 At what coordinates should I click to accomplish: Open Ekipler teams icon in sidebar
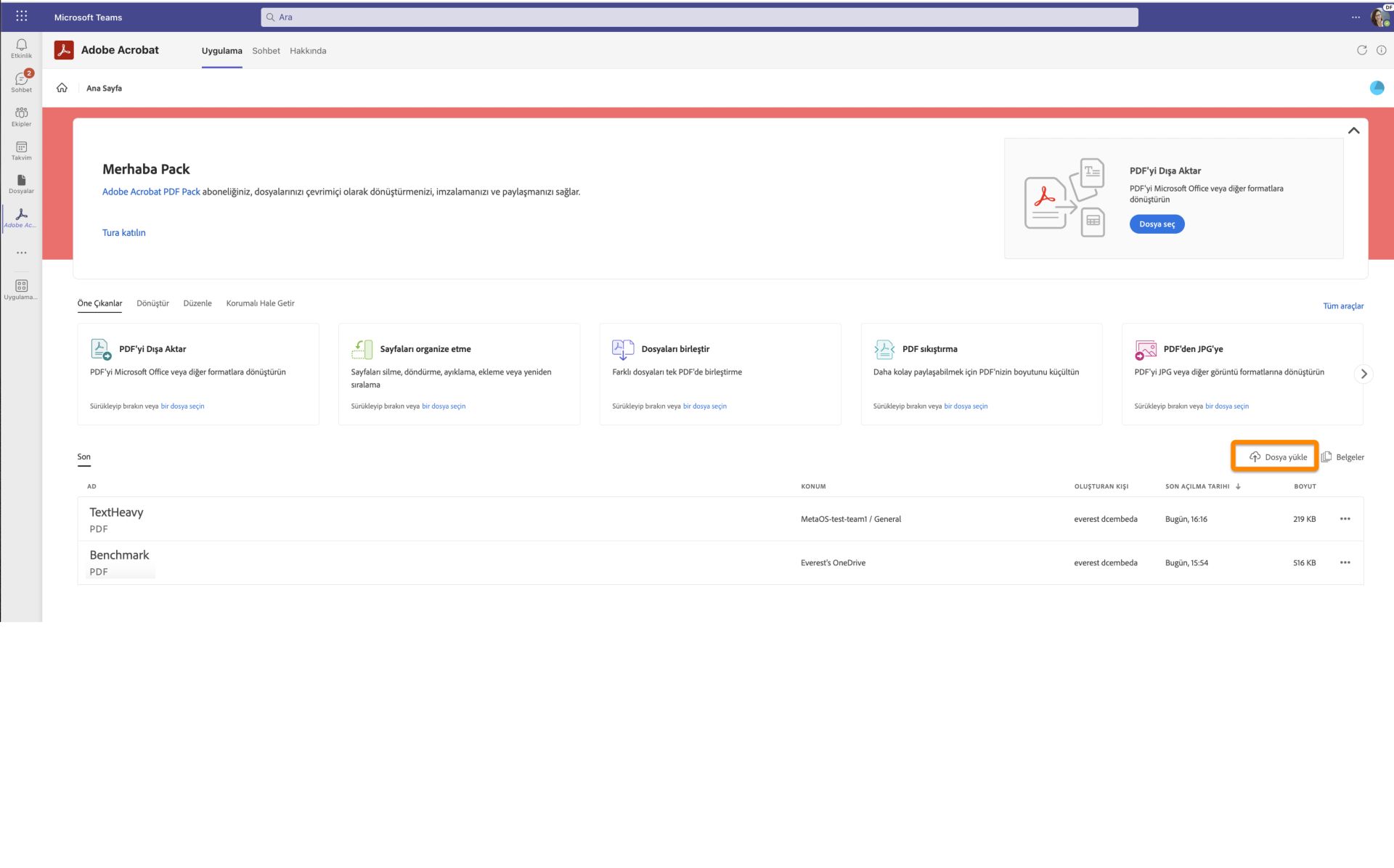click(21, 116)
